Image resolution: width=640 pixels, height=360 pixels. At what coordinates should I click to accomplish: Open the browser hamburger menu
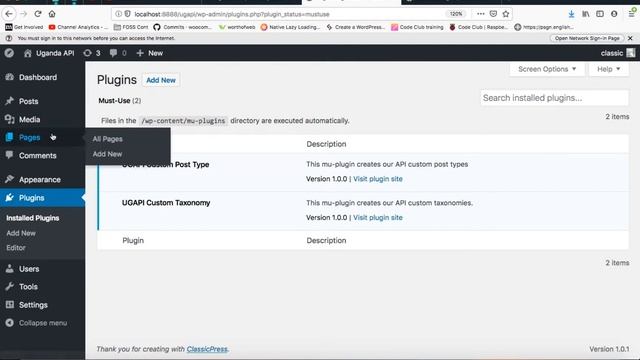pos(631,14)
